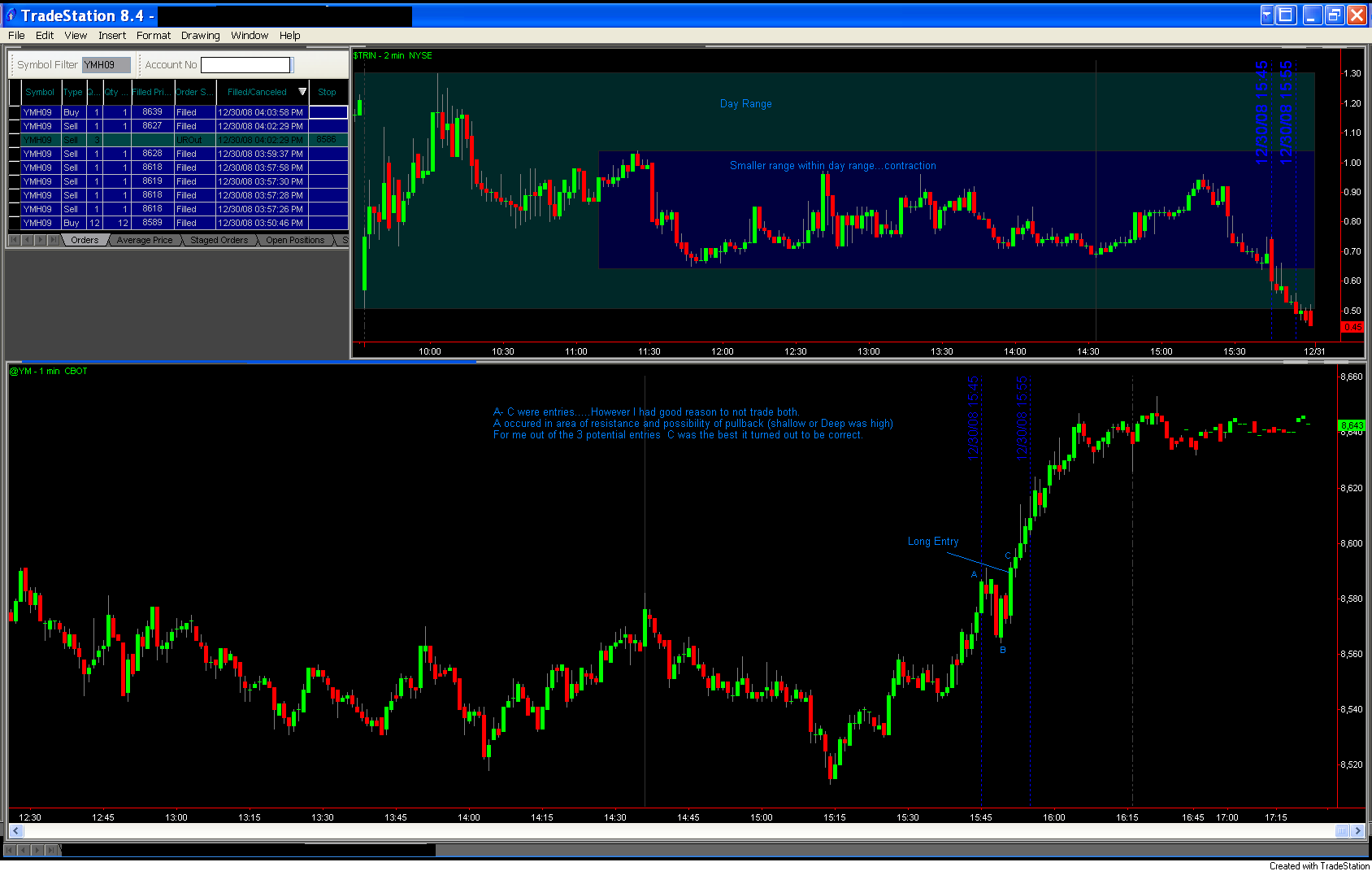Click next-workspace arrow in bottom bar

tap(37, 850)
